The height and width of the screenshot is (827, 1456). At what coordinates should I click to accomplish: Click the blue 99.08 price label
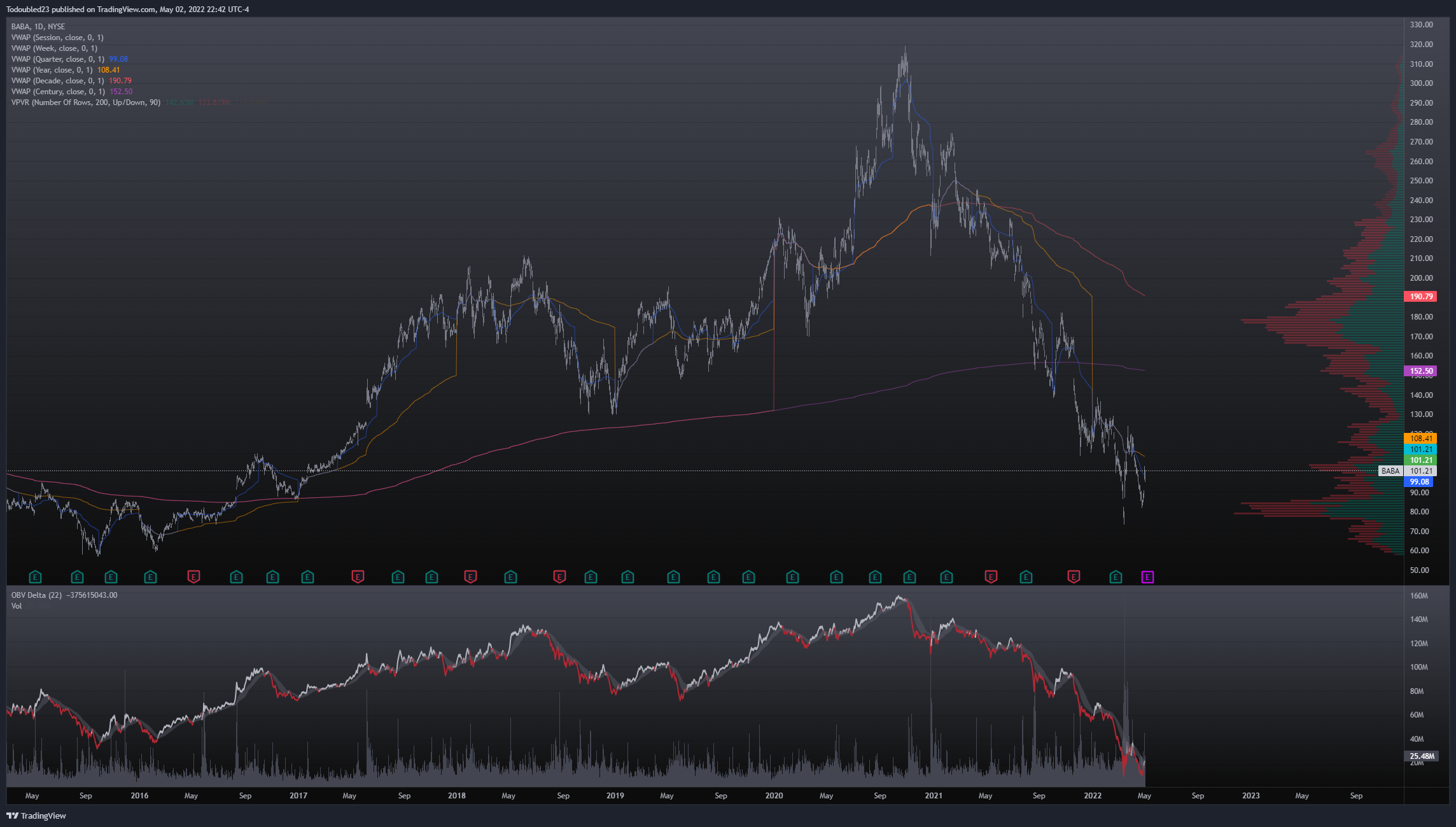point(1418,482)
